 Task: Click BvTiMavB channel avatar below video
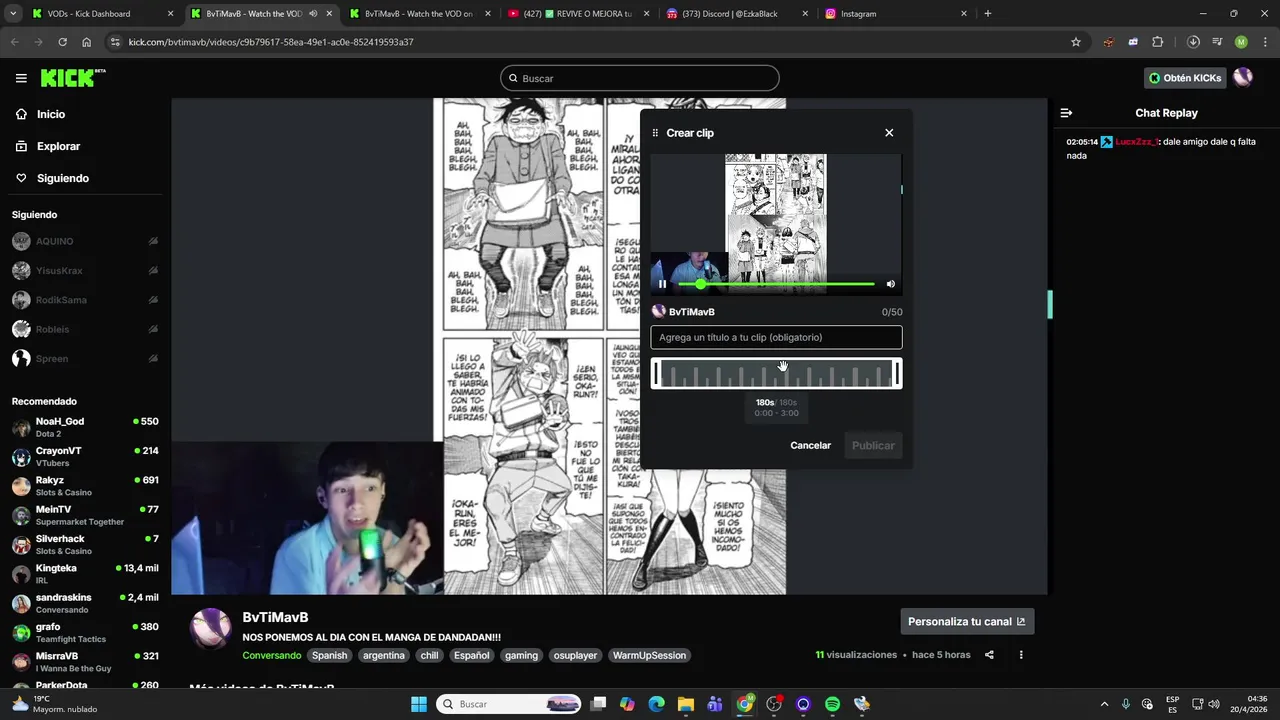click(211, 628)
